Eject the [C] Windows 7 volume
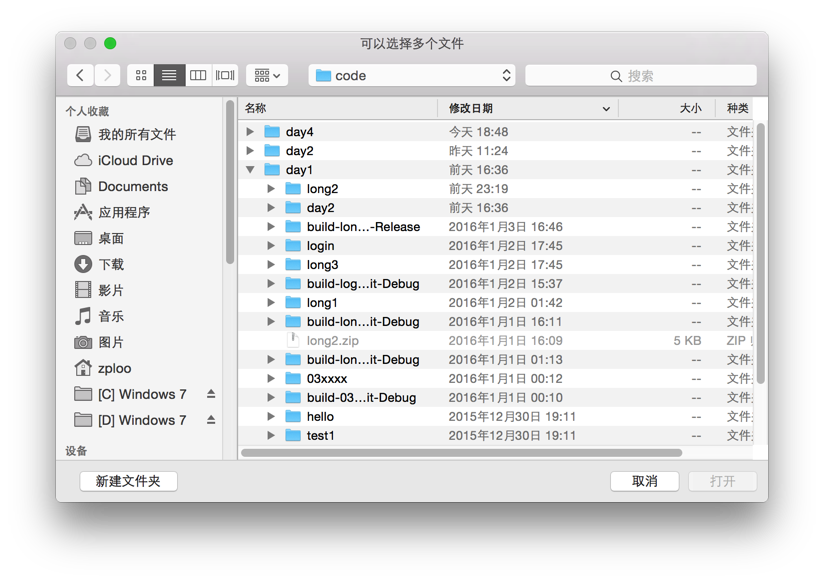 (211, 394)
